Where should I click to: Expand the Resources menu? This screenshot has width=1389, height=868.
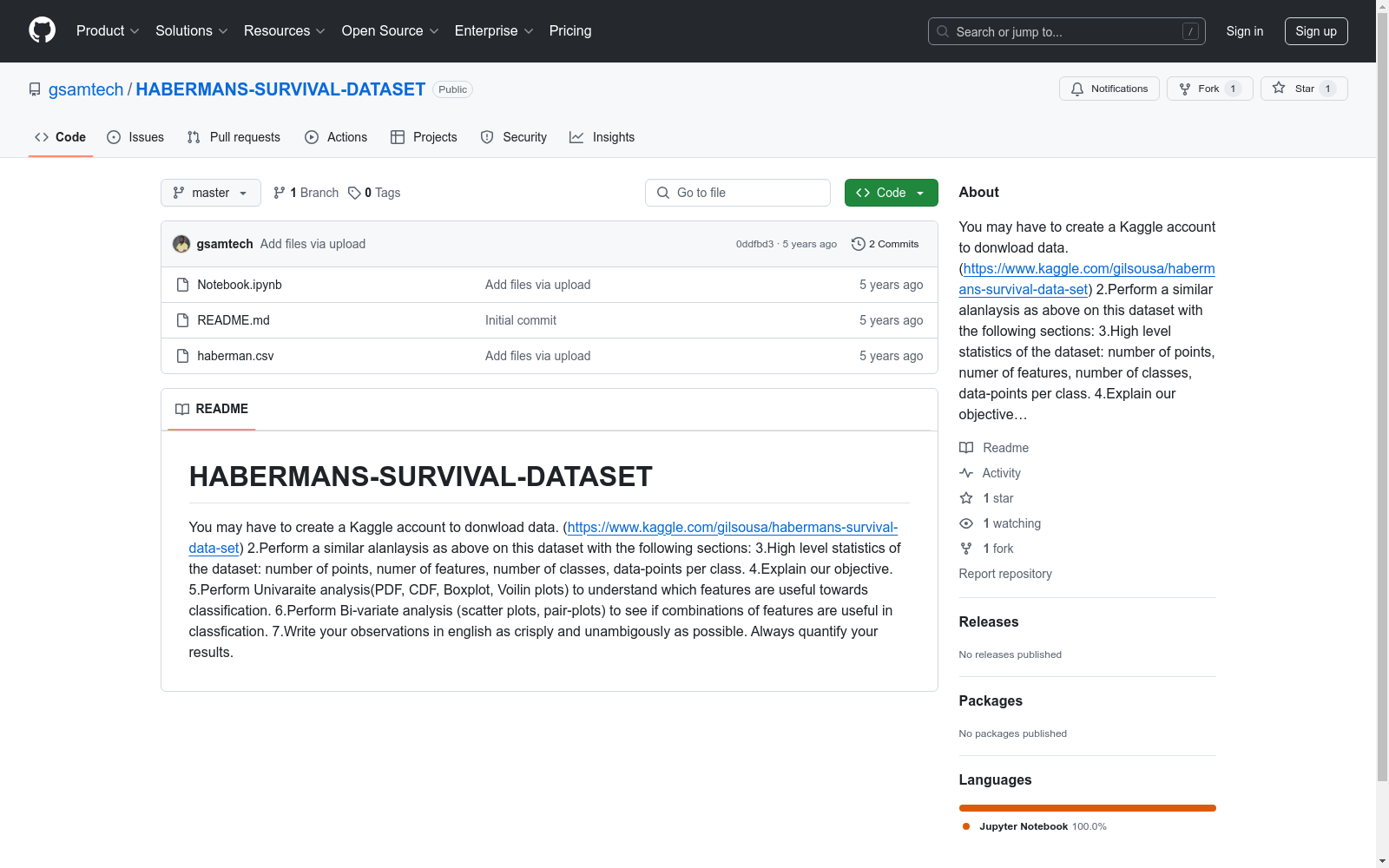click(285, 30)
